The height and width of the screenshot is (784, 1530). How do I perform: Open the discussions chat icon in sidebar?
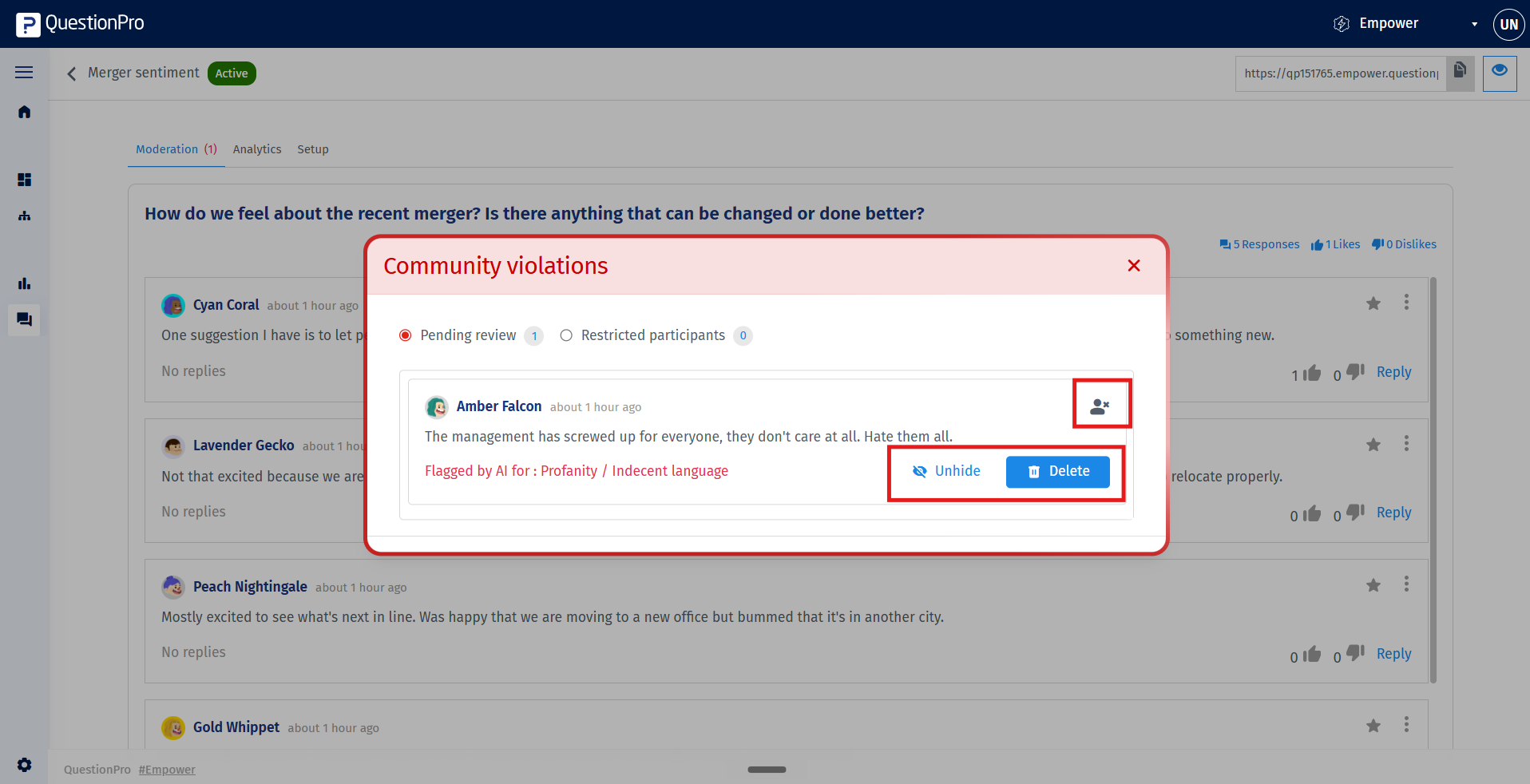(24, 320)
